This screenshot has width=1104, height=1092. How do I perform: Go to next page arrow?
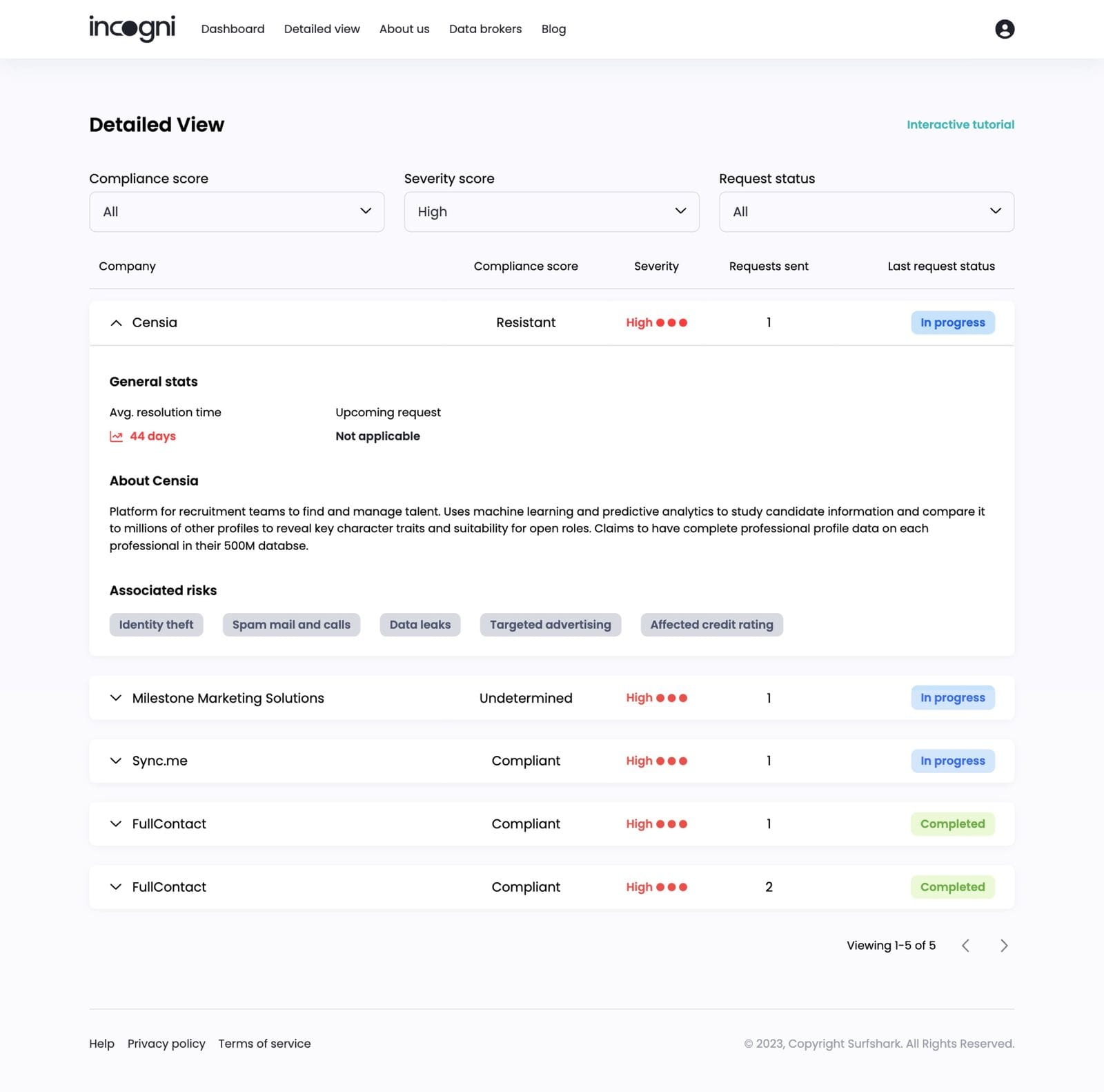[x=1004, y=946]
